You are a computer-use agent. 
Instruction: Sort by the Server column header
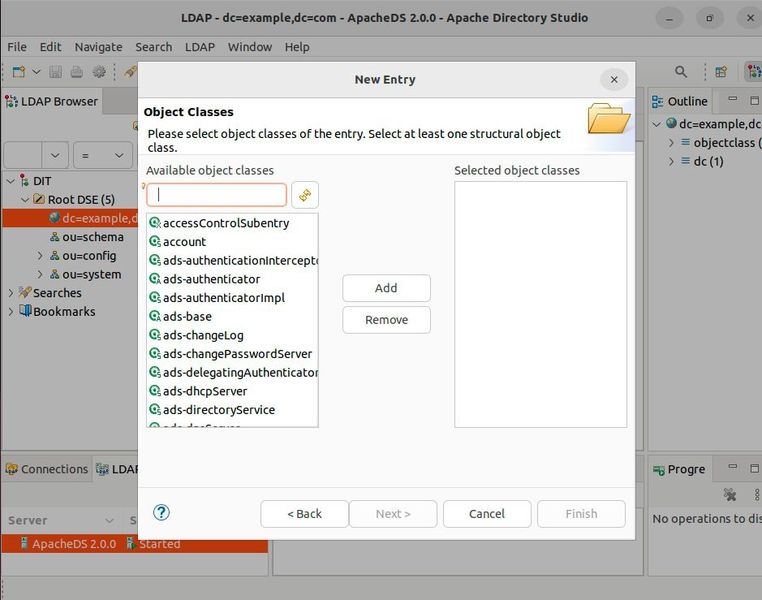point(61,520)
